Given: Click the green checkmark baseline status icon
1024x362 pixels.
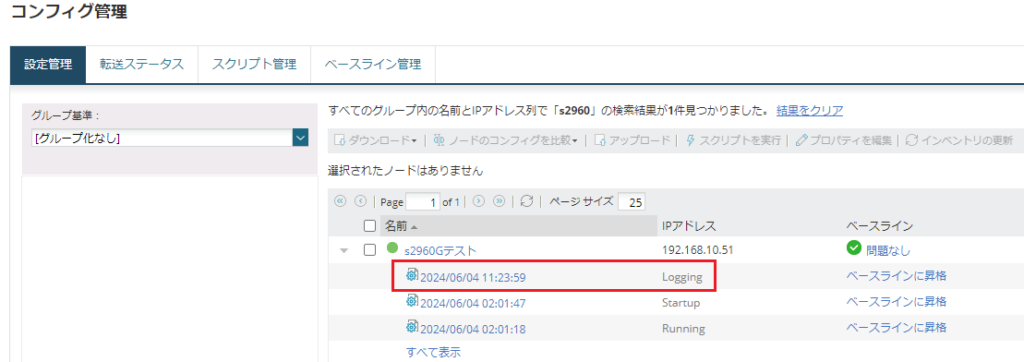Looking at the screenshot, I should click(854, 249).
